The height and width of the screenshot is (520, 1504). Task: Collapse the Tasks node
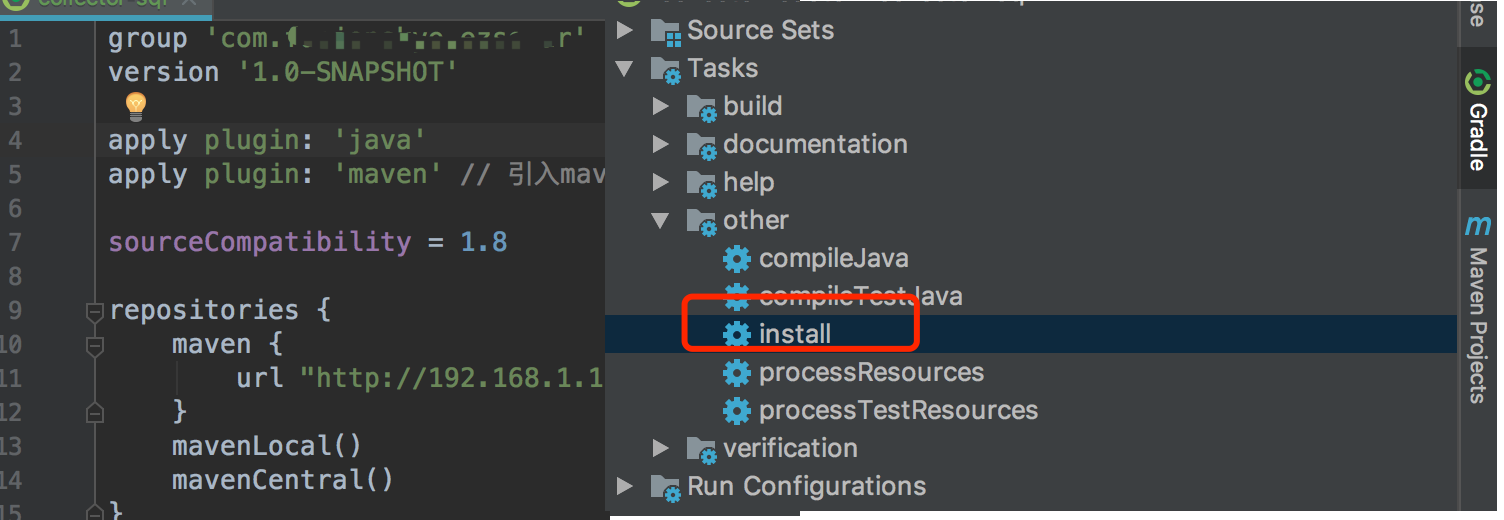pyautogui.click(x=625, y=69)
